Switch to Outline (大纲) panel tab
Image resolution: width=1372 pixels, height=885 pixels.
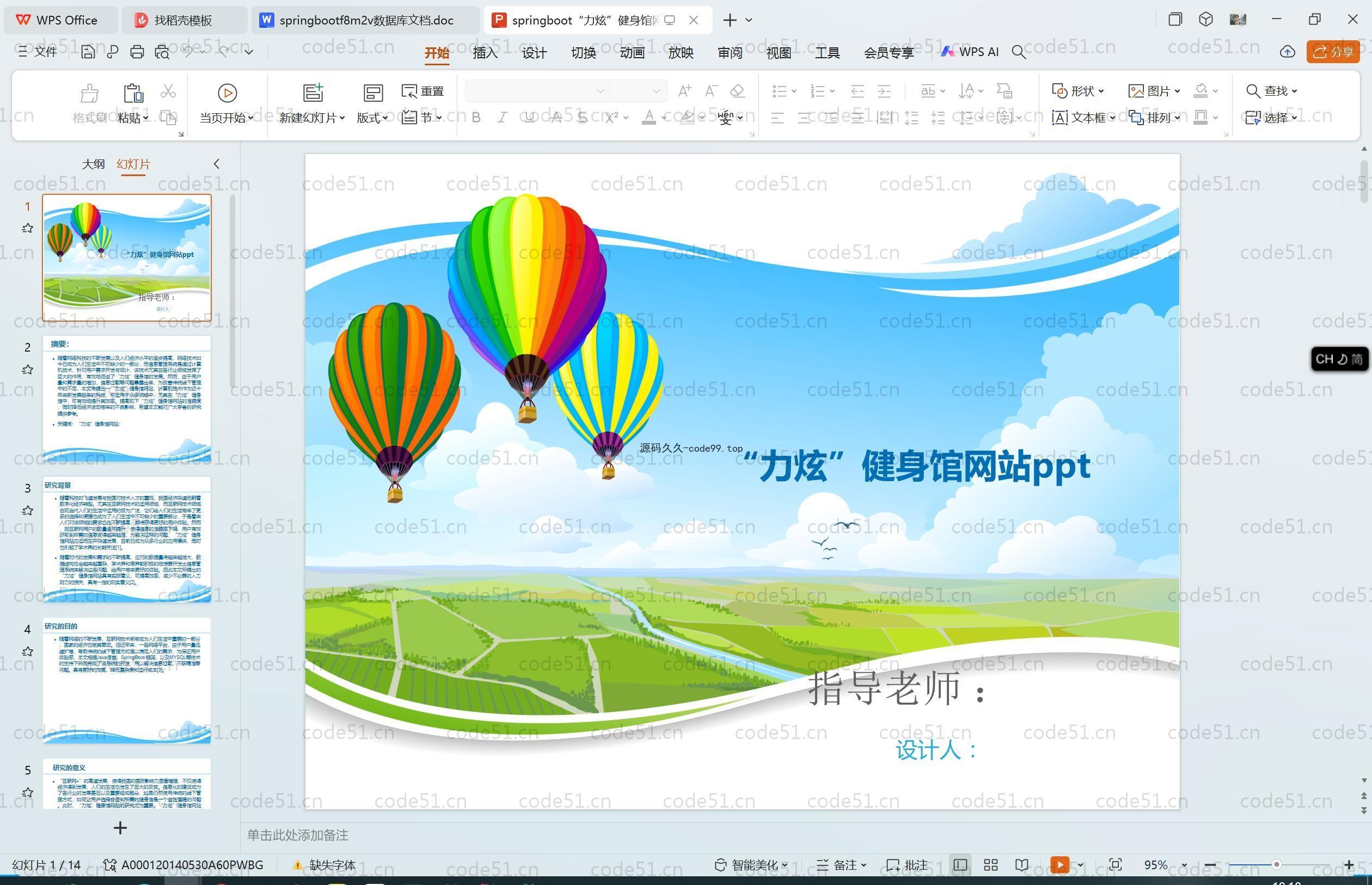tap(93, 164)
